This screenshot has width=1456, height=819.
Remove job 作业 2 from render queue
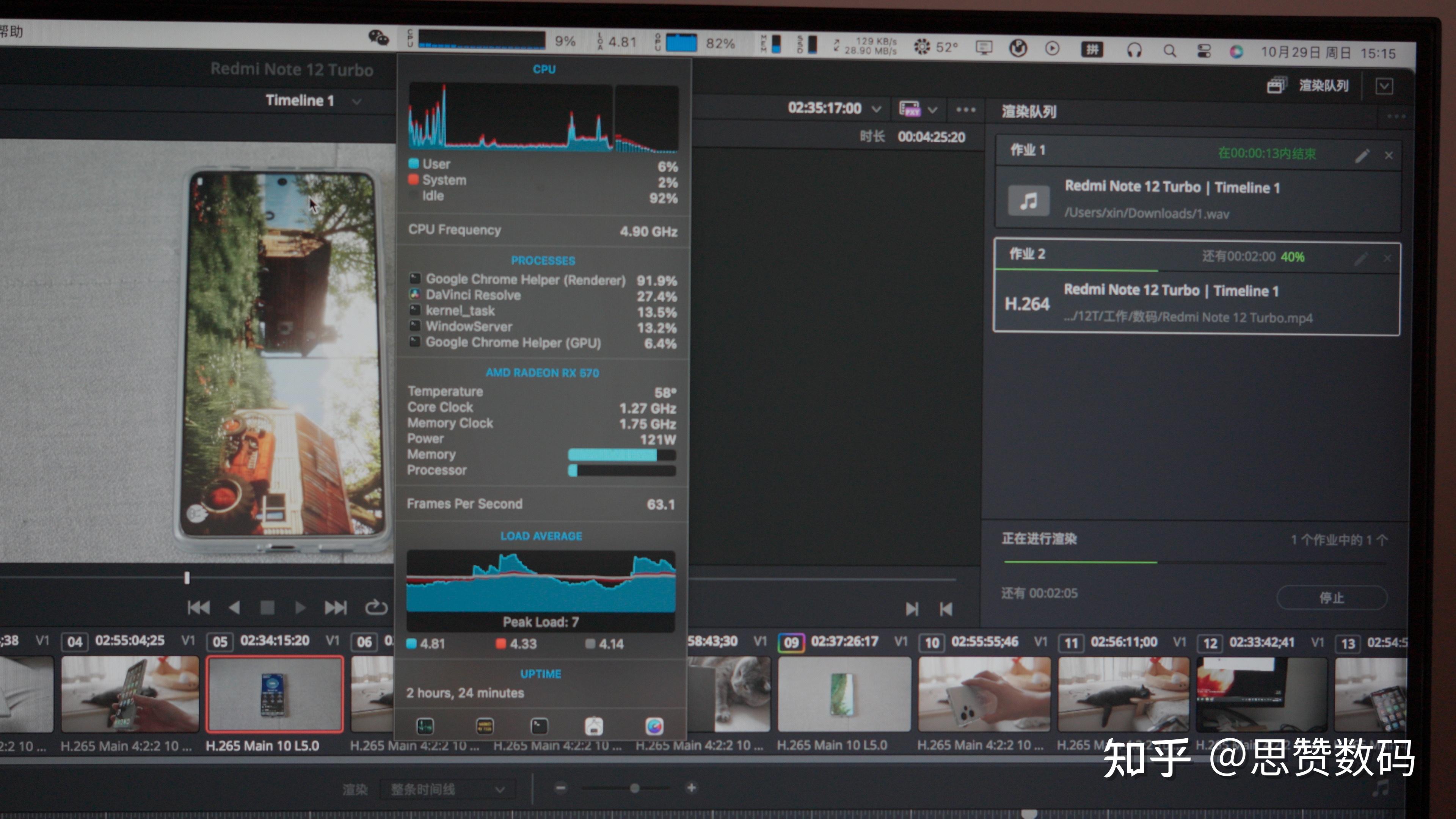1387,258
